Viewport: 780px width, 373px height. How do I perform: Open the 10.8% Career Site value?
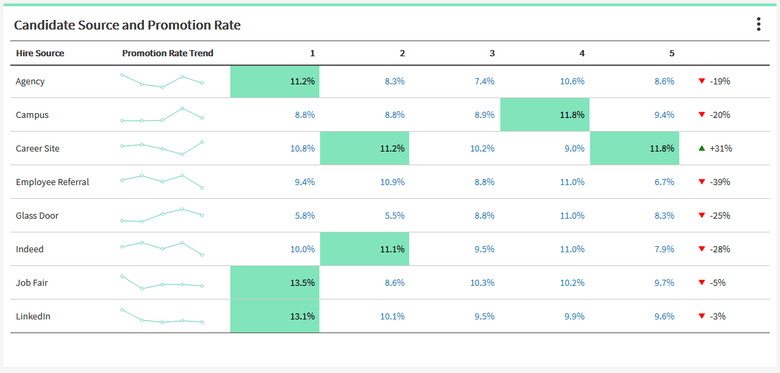tap(303, 148)
